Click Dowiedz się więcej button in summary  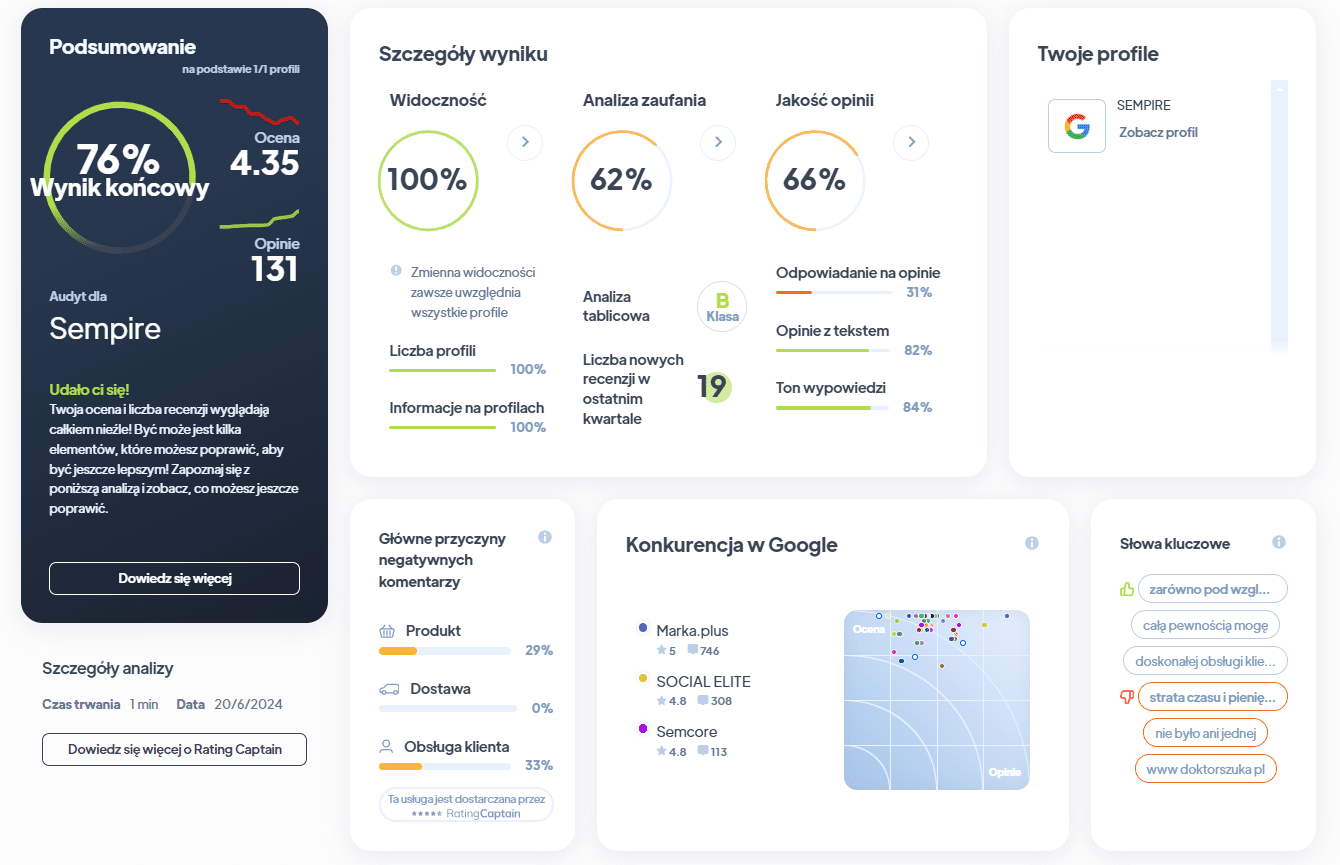174,578
